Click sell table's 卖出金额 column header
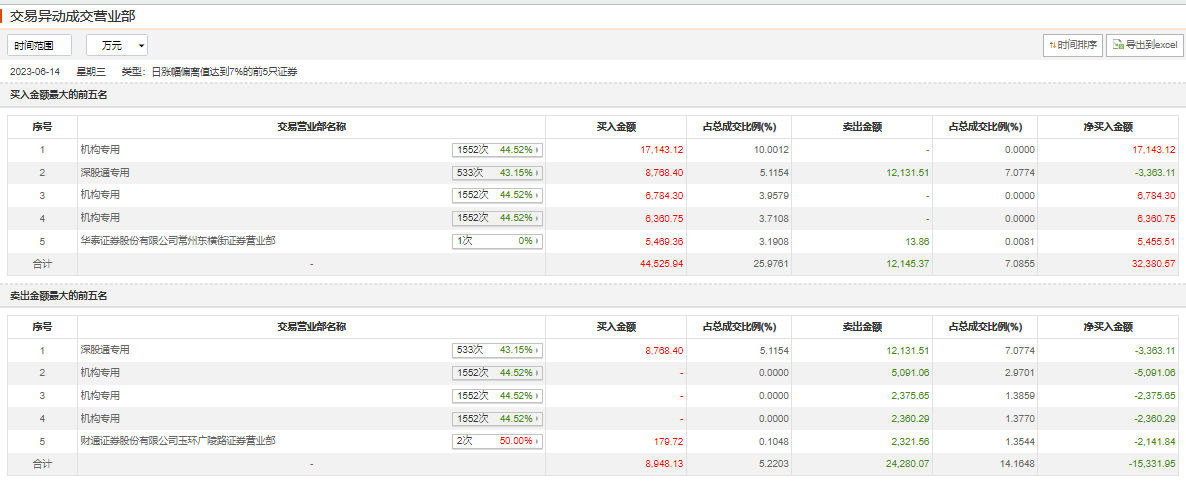1186x483 pixels. click(x=862, y=327)
